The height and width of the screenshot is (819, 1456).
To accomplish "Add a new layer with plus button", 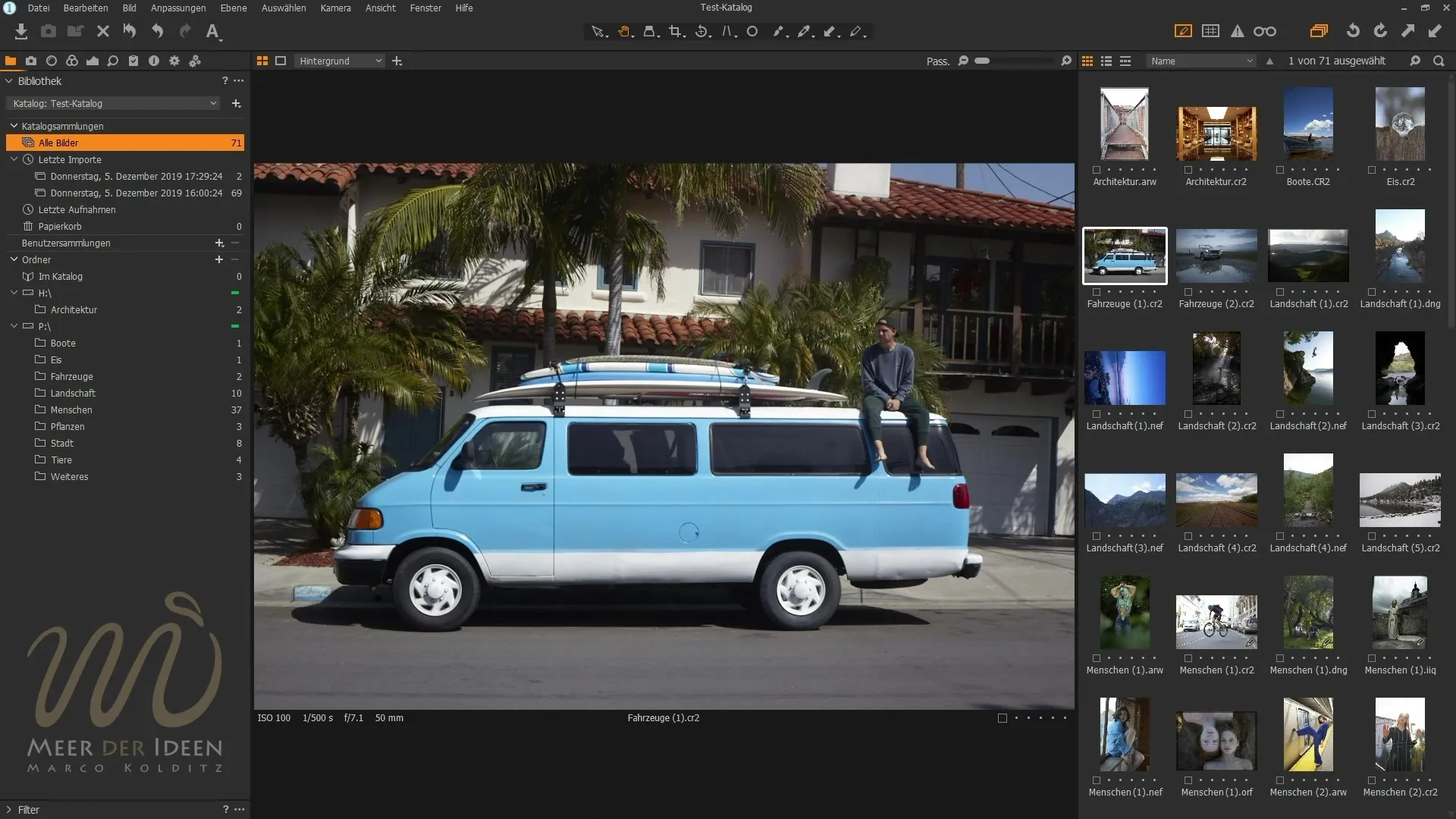I will coord(397,61).
